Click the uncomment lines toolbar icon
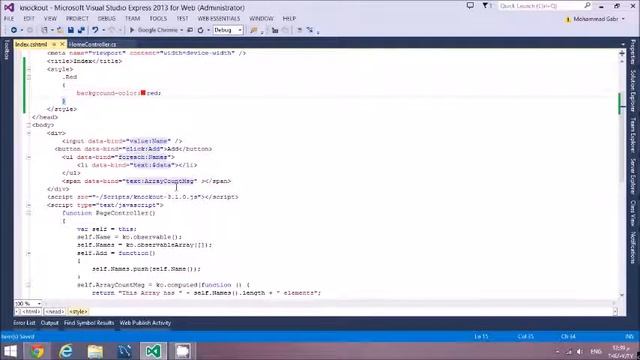Image resolution: width=640 pixels, height=360 pixels. tap(310, 30)
